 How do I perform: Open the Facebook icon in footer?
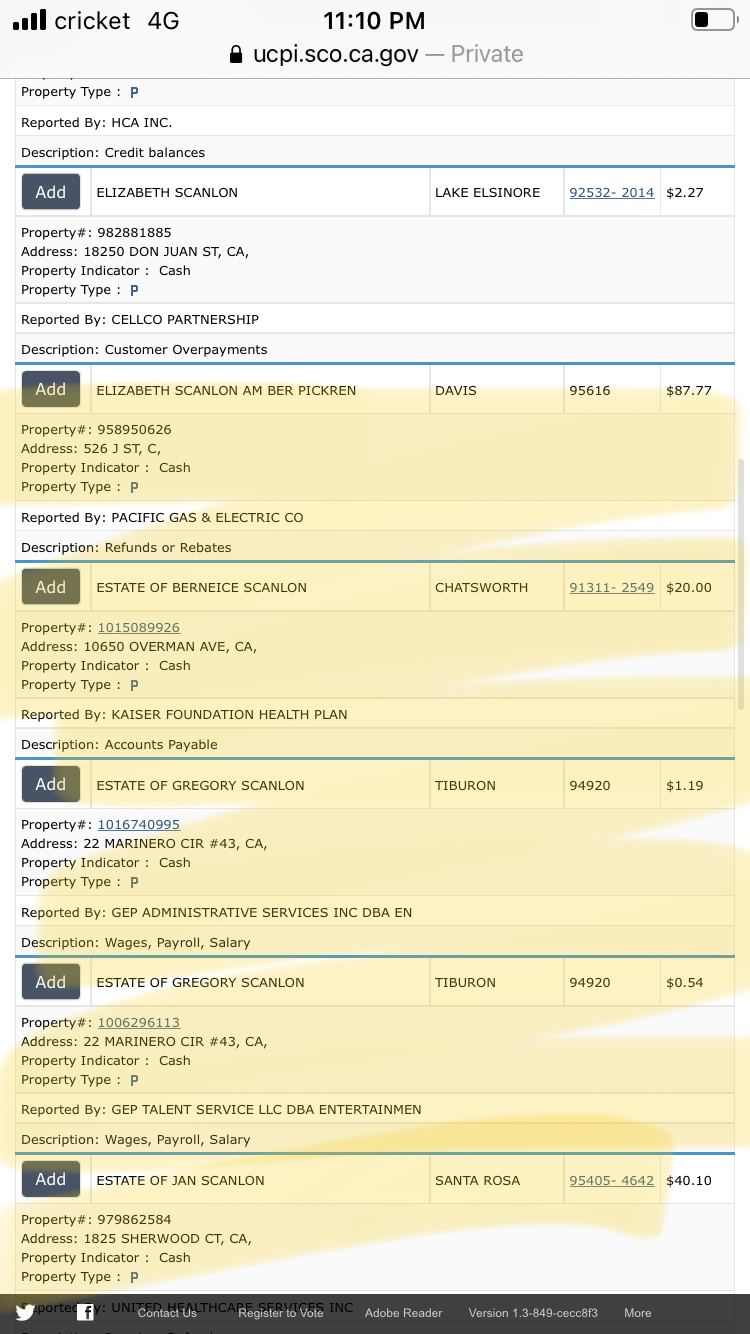(x=86, y=1313)
